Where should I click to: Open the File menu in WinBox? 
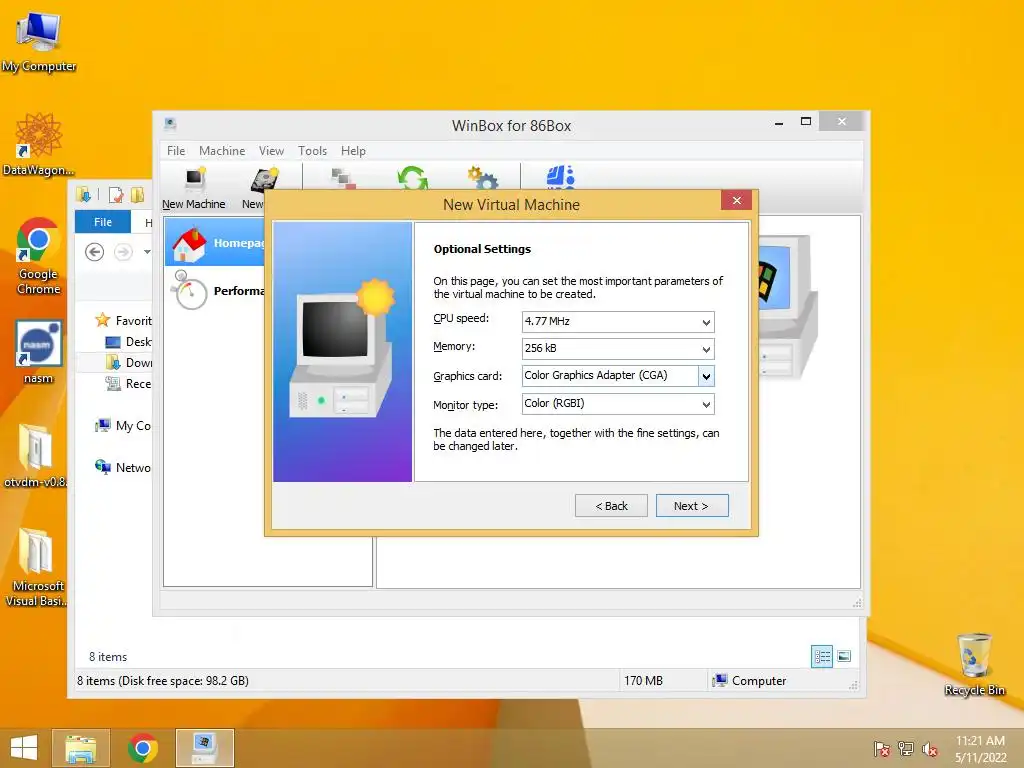coord(176,151)
